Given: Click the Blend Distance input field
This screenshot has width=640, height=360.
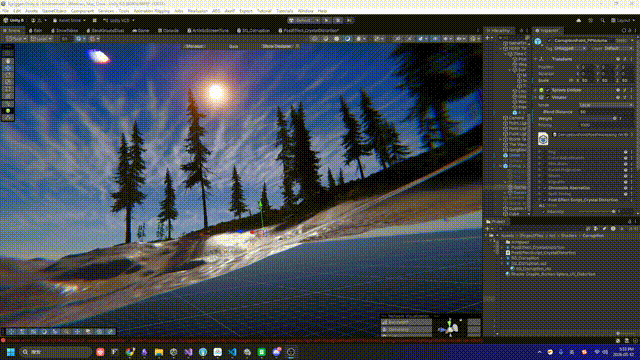Looking at the screenshot, I should [606, 112].
